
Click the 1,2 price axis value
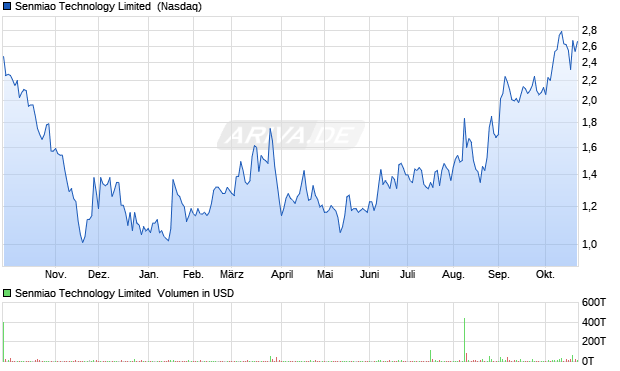tap(590, 206)
